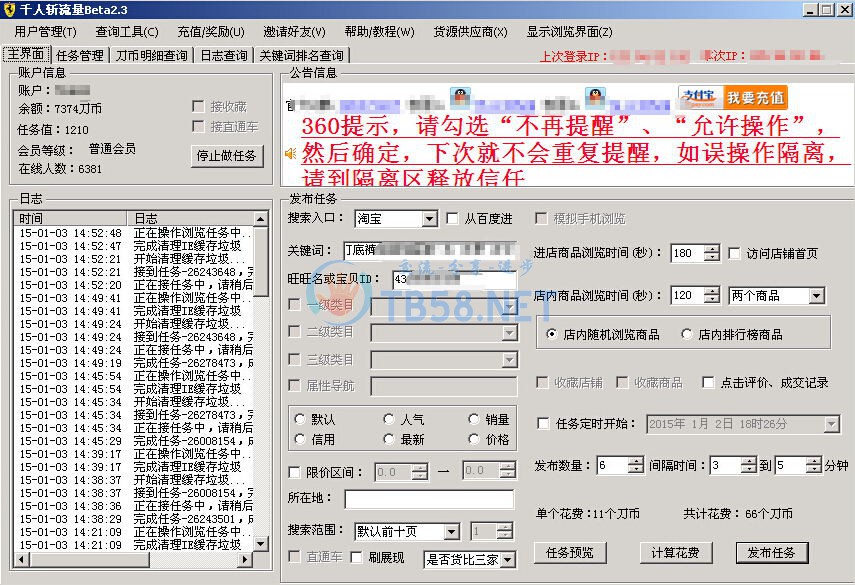The height and width of the screenshot is (585, 855).
Task: Toggle the 一级类目 checkbox
Action: (294, 304)
